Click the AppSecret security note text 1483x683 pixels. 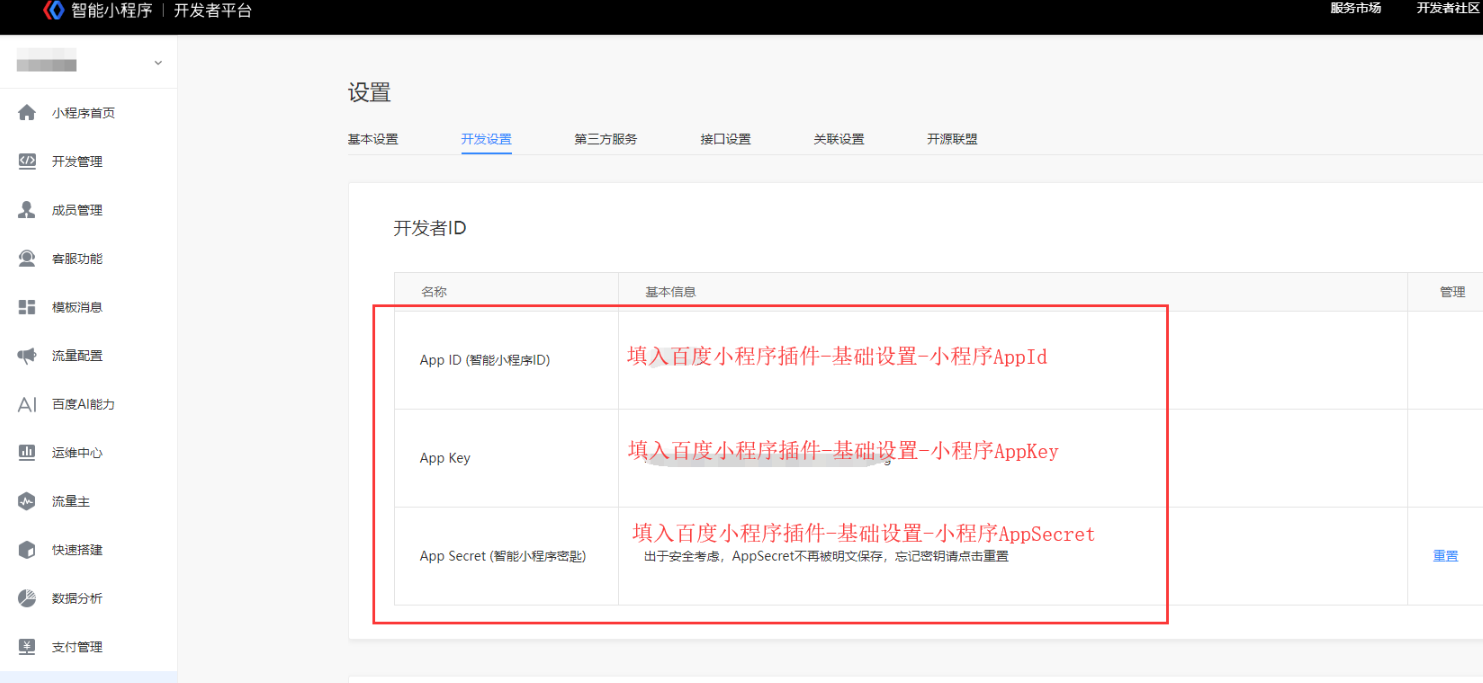pyautogui.click(x=826, y=556)
